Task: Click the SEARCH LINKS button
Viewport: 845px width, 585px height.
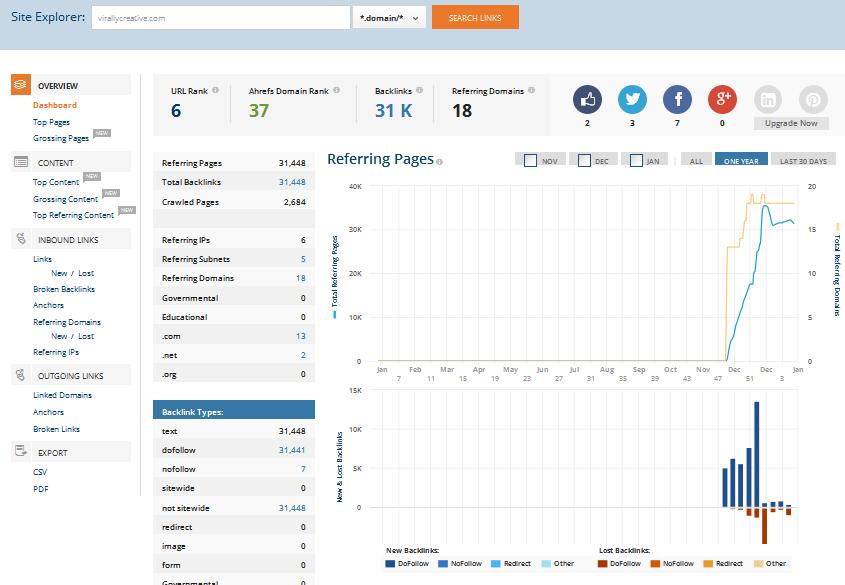Action: tap(475, 18)
